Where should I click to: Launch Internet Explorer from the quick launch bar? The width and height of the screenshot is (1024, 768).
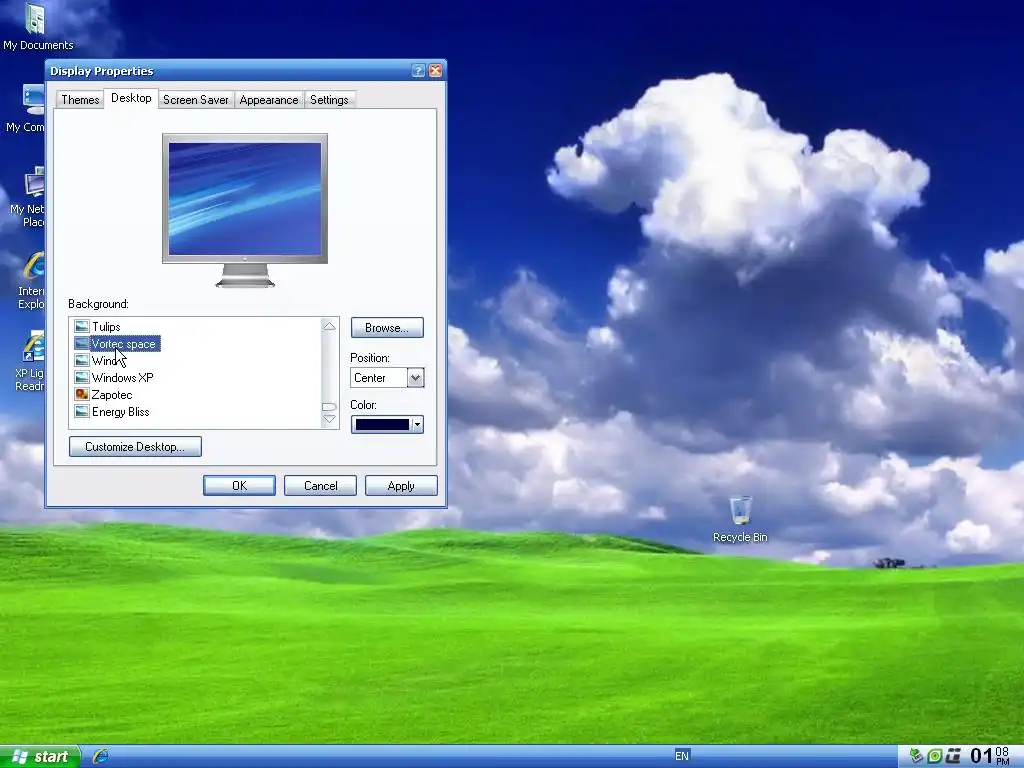(x=100, y=756)
